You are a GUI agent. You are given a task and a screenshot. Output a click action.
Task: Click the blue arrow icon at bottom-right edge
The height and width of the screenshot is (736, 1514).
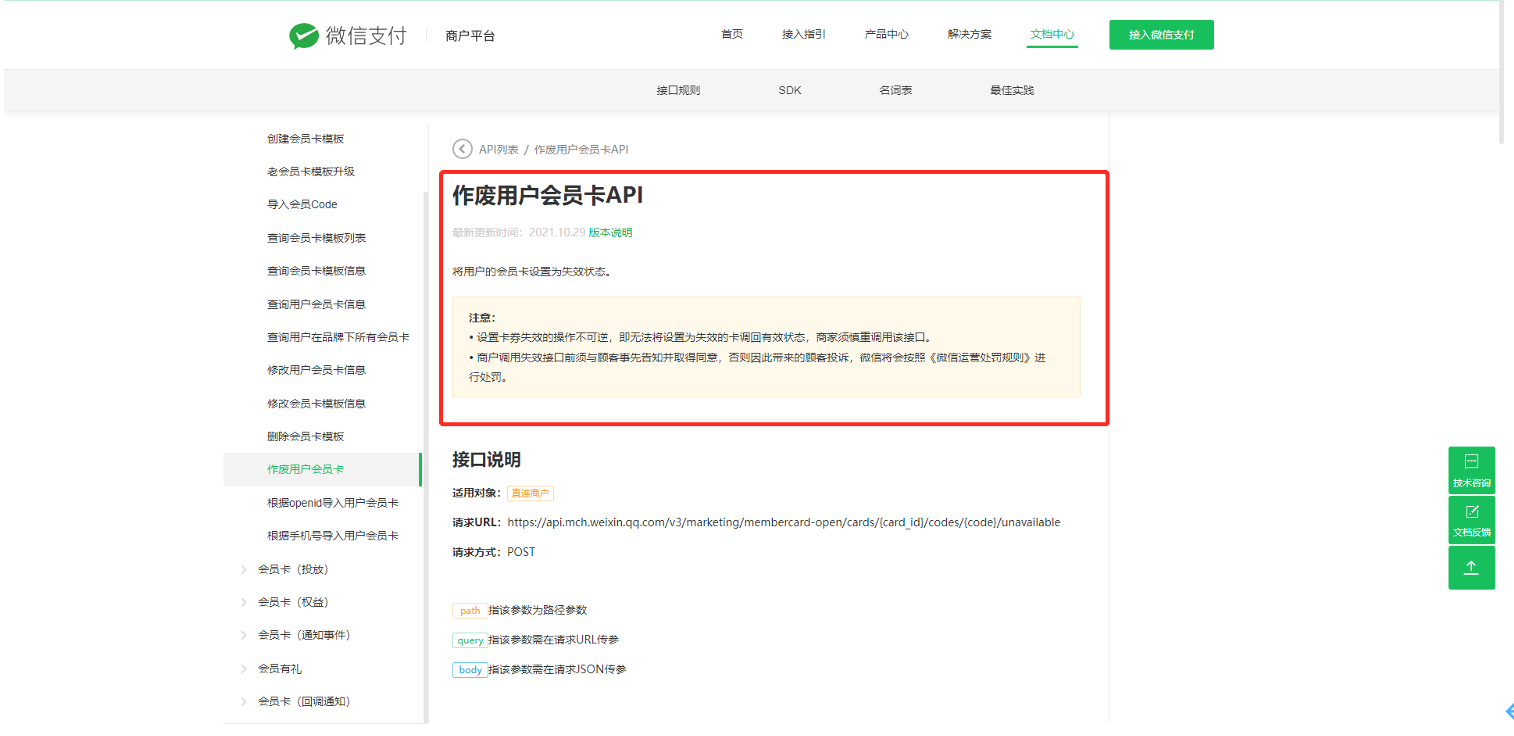(1509, 711)
